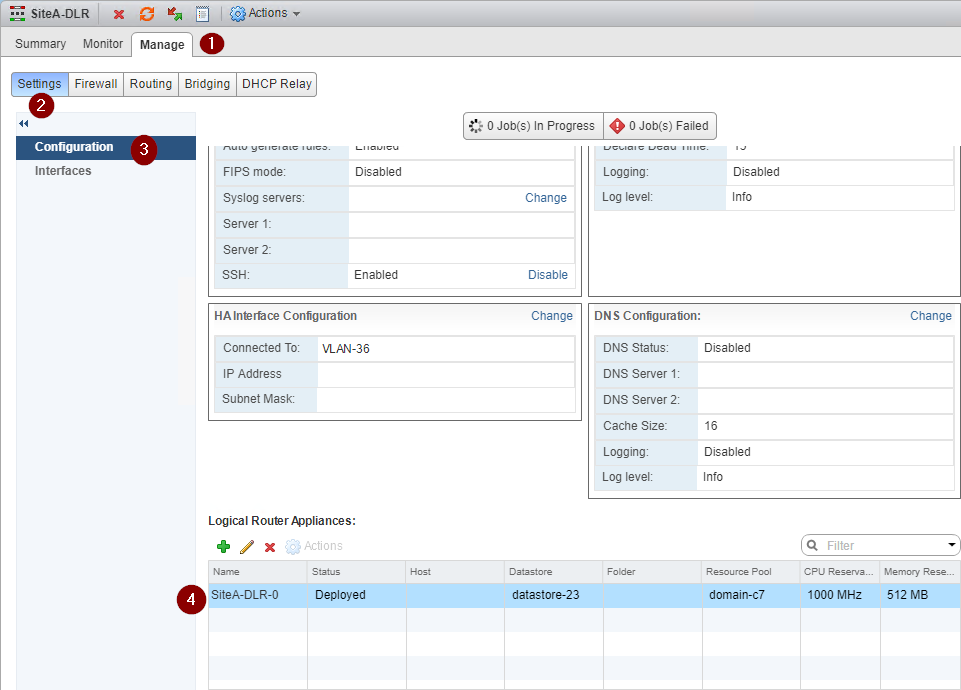Click the 0 Job(s) In Progress button
Viewport: 961px width, 690px height.
coord(533,126)
